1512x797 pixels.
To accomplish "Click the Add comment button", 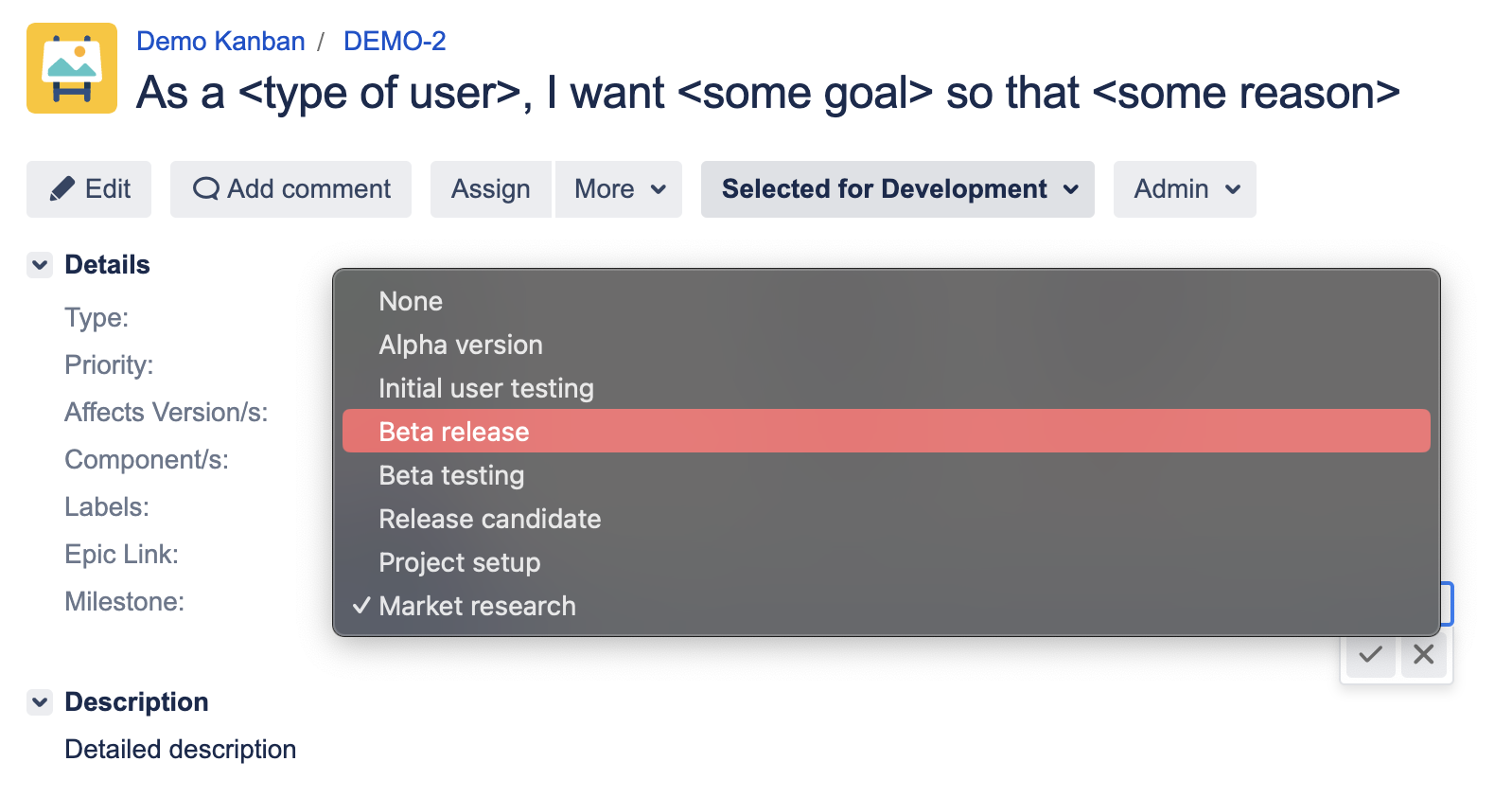I will click(290, 189).
